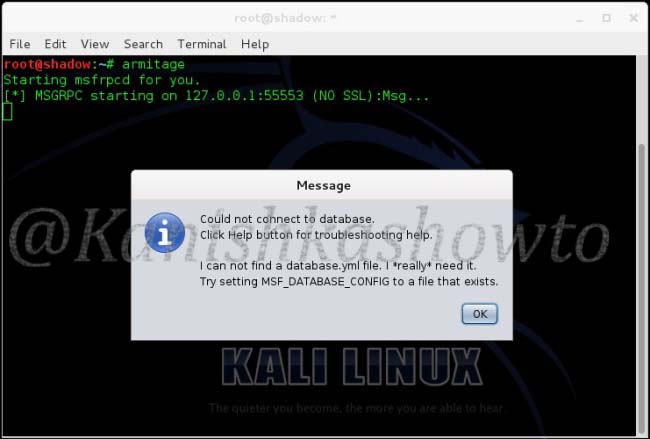The height and width of the screenshot is (439, 650).
Task: Close the root@shadow terminal window
Action: coord(633,18)
